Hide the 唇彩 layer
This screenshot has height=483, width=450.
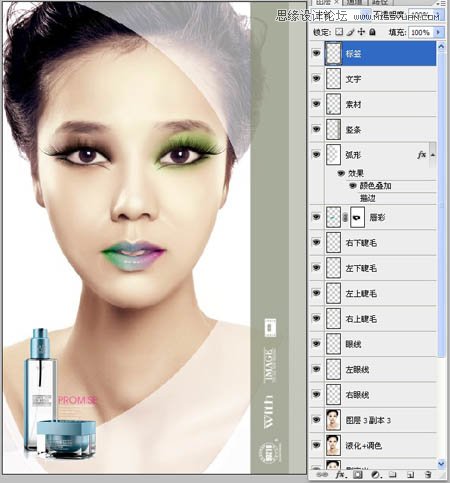click(x=316, y=217)
